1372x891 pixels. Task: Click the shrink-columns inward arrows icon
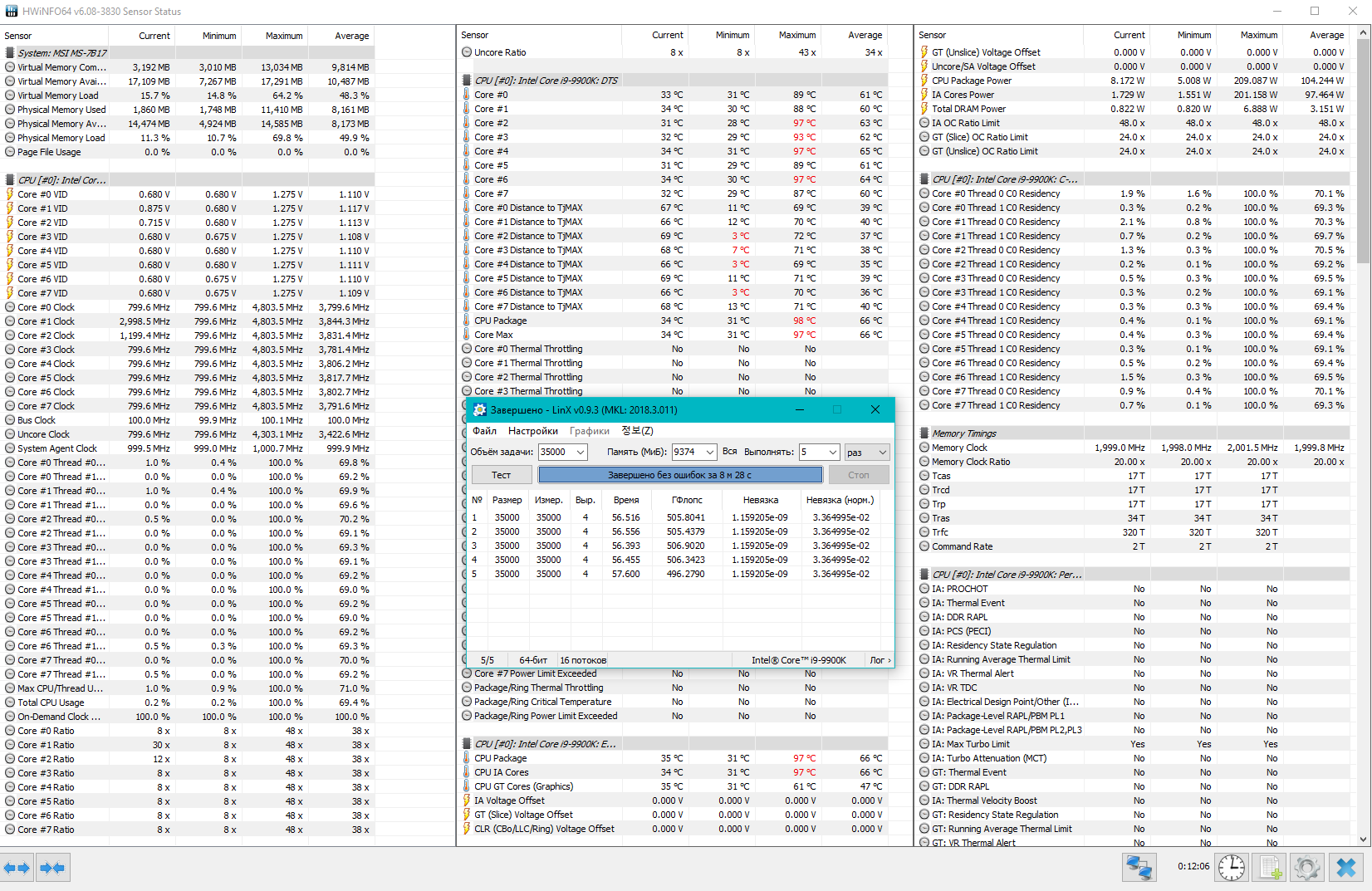coord(52,869)
